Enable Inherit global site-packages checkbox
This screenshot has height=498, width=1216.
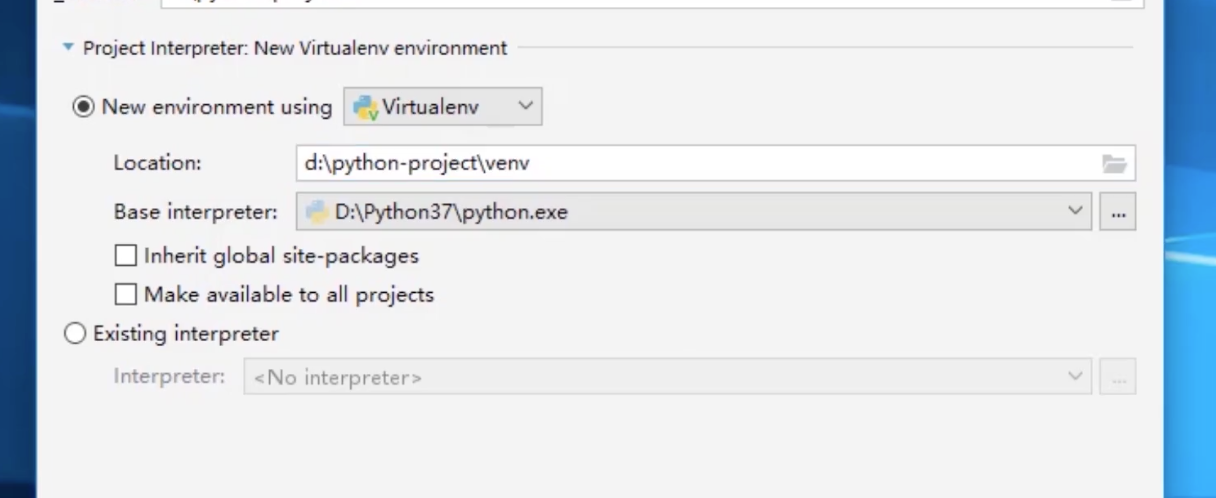click(125, 256)
